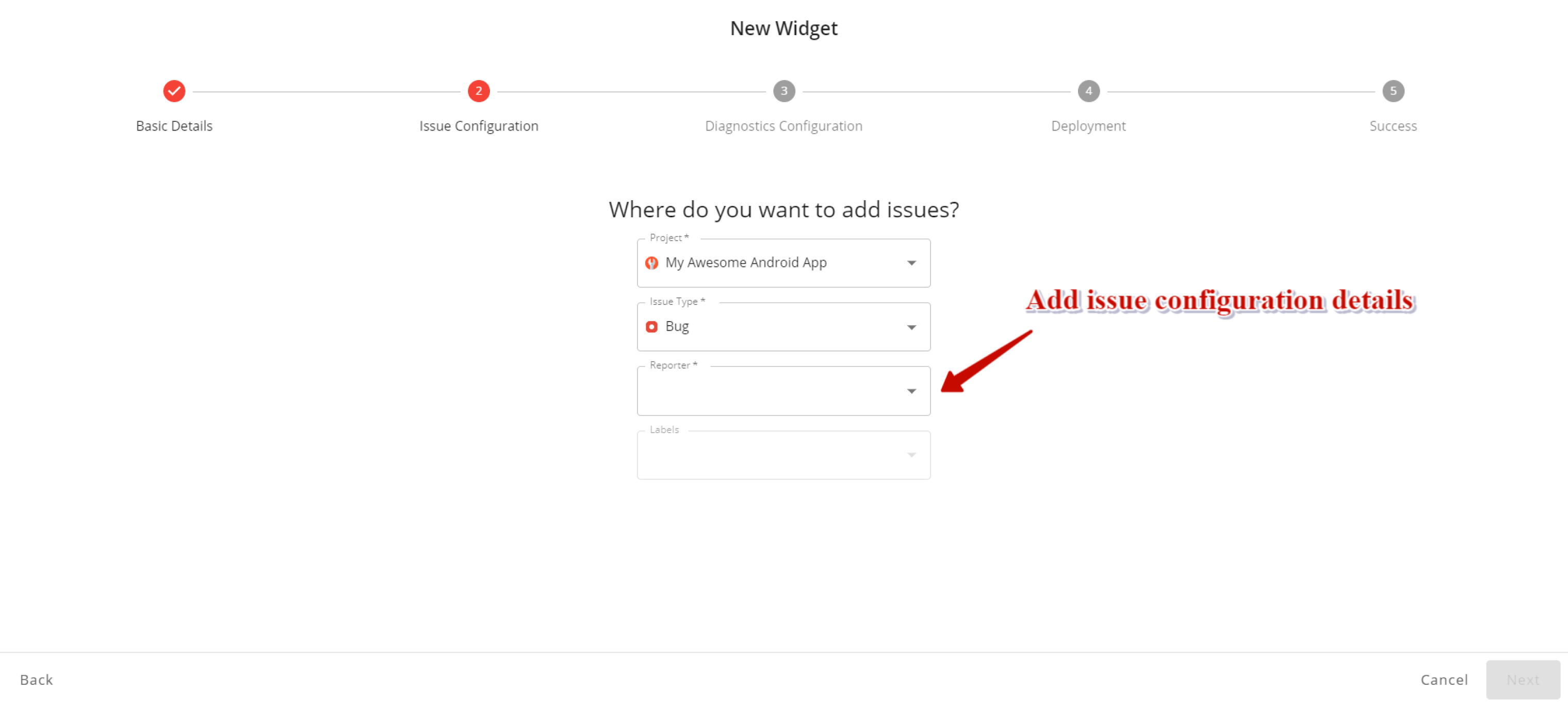This screenshot has width=1568, height=706.
Task: Open the Issue Type dropdown arrow
Action: click(x=911, y=327)
